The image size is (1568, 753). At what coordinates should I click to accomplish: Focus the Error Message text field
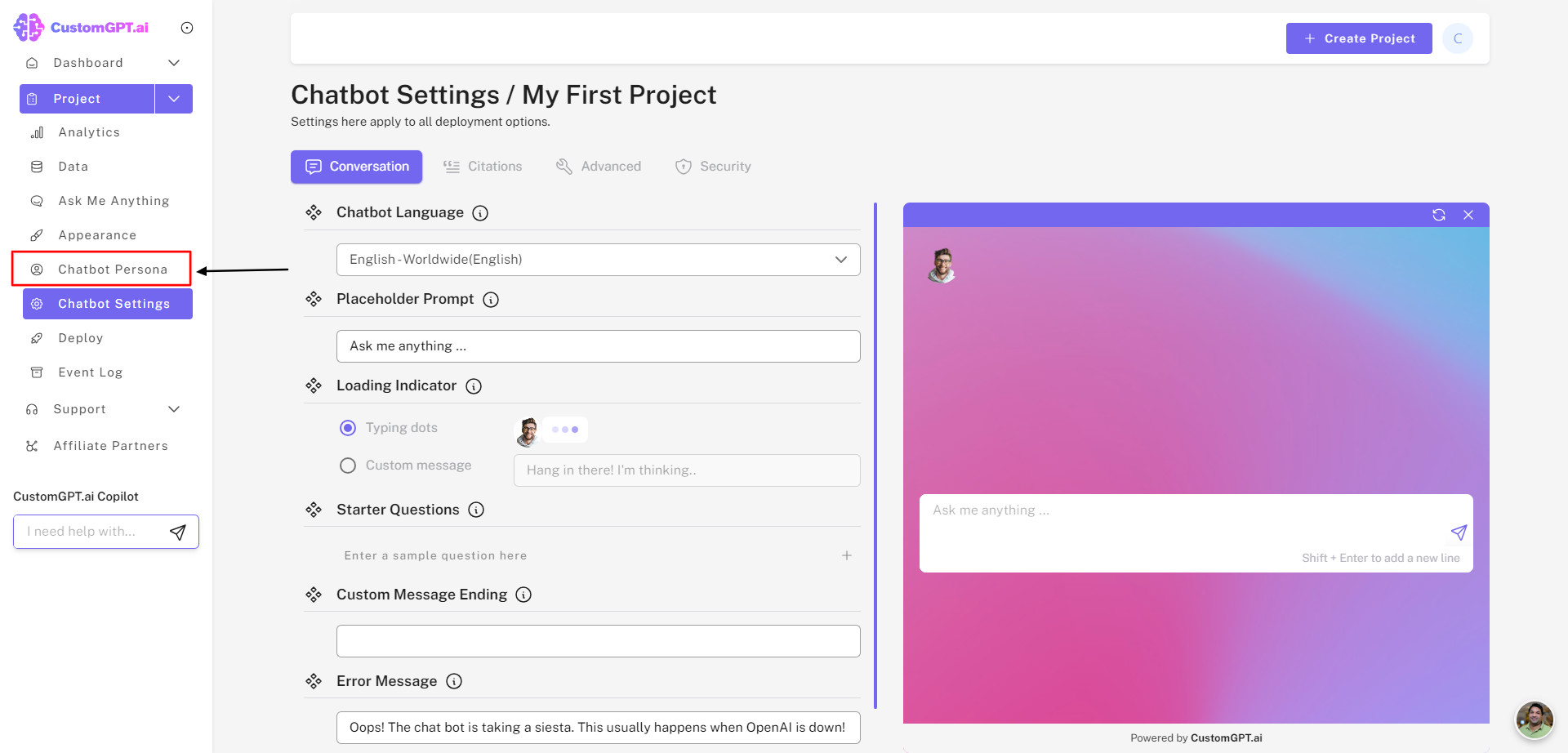coord(598,728)
